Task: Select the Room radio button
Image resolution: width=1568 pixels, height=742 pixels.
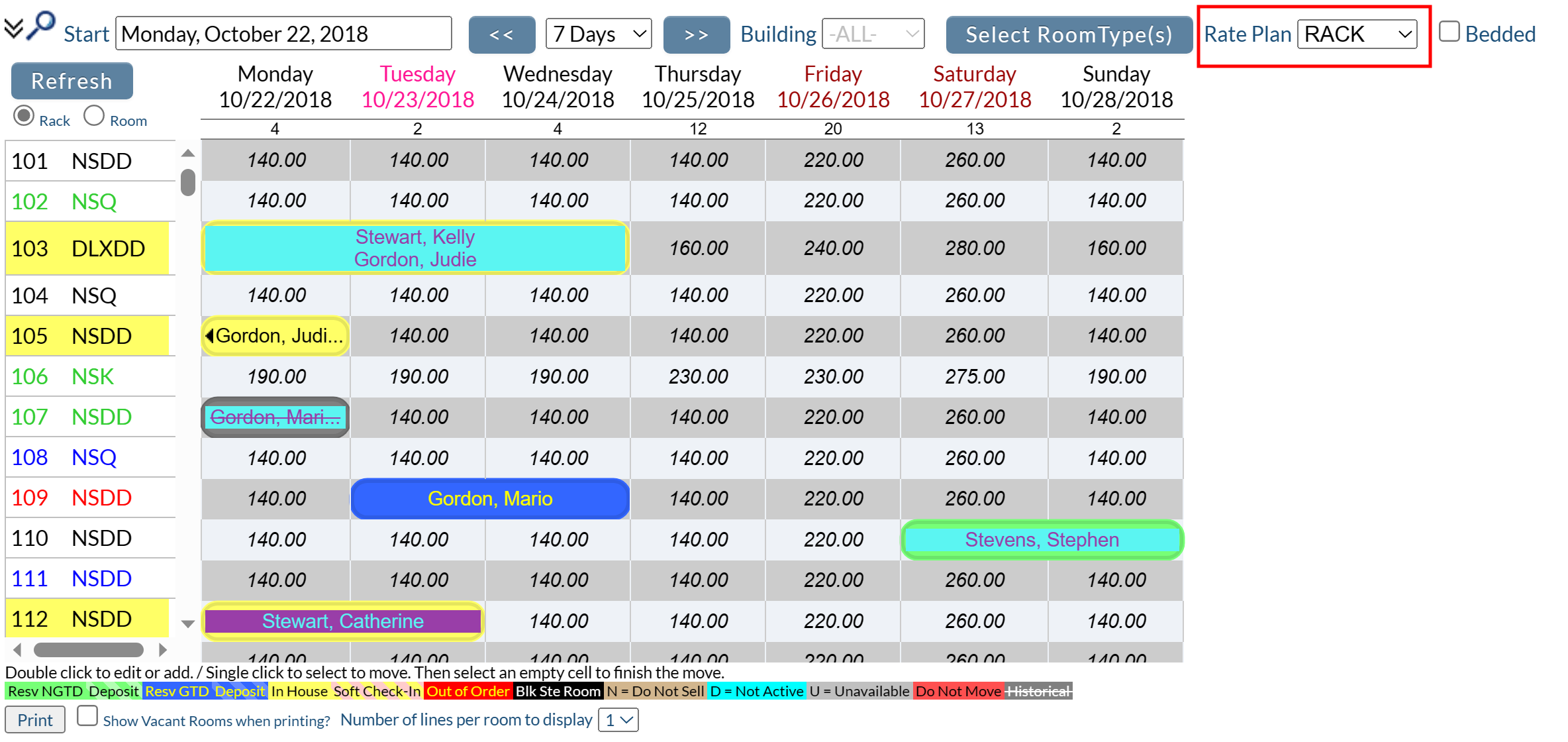Action: coord(94,116)
